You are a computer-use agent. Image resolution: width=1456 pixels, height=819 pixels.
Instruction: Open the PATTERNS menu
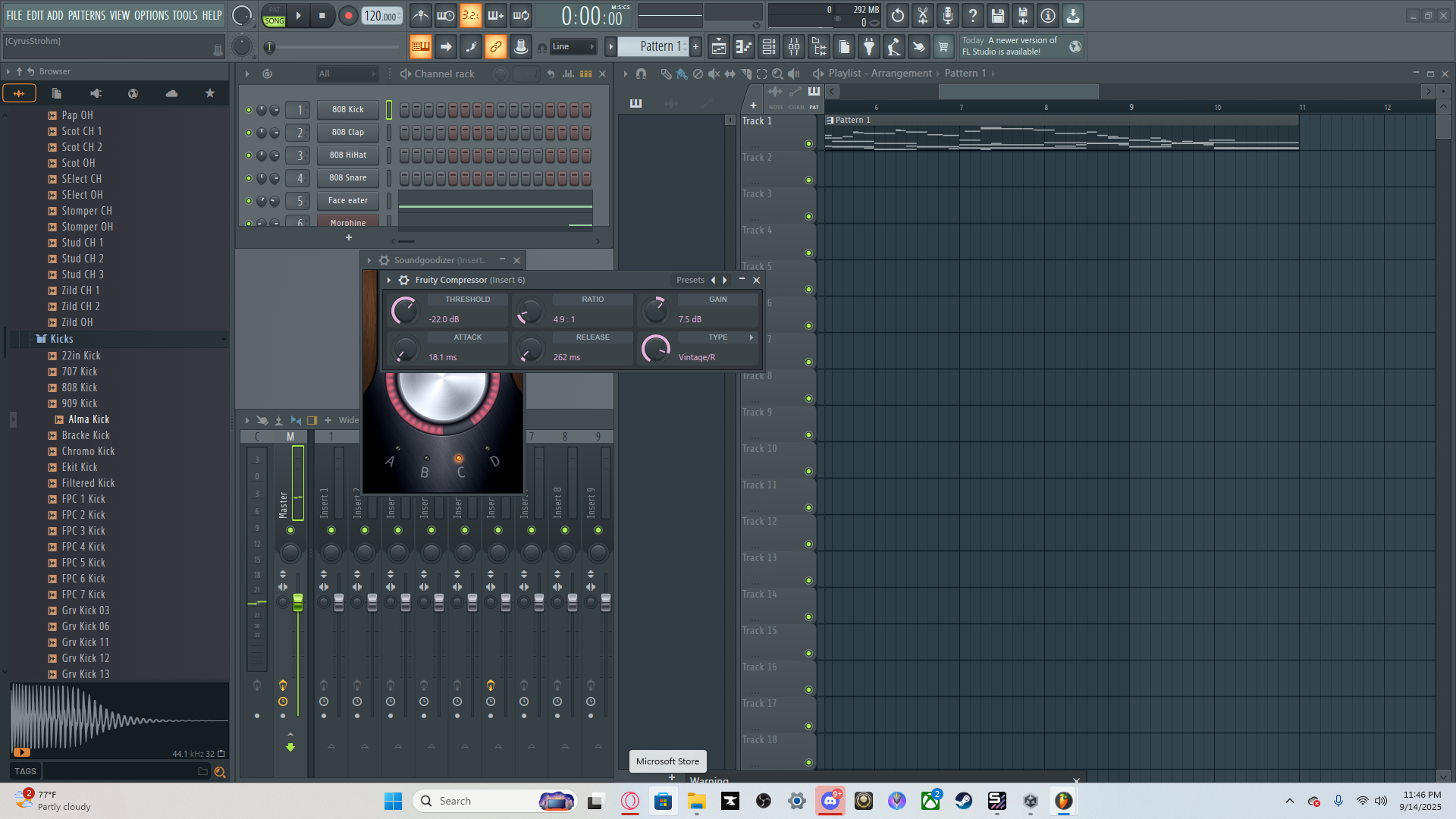[87, 15]
